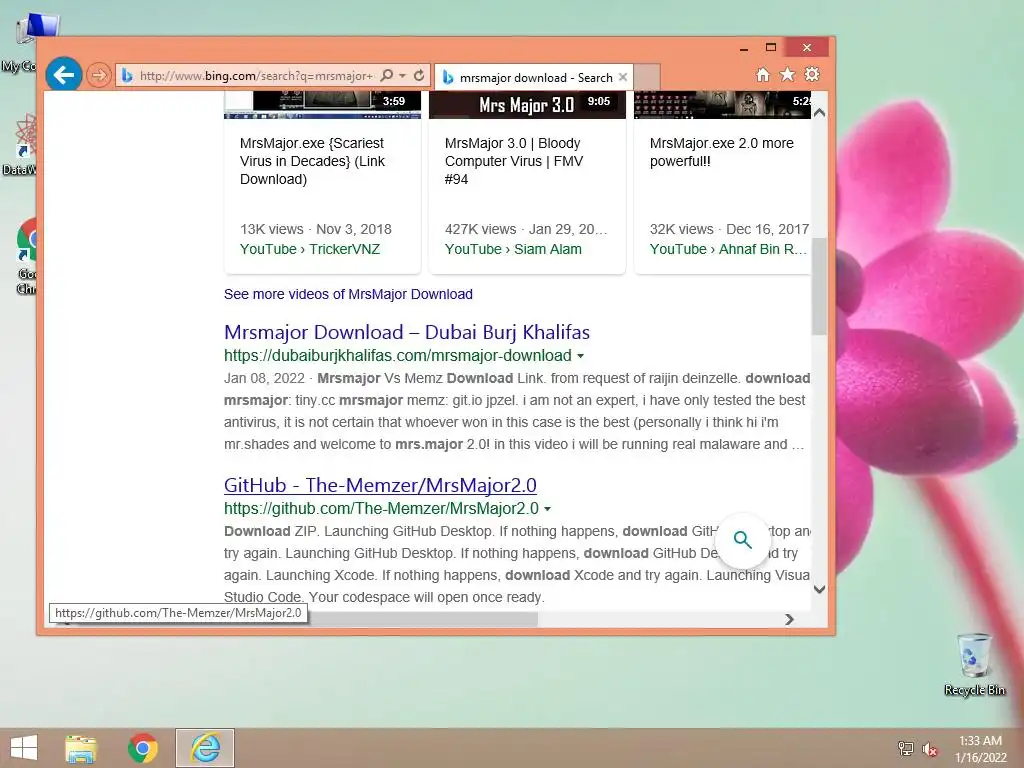Click 'YouTube › TrickerVNZ' source link
Viewport: 1024px width, 768px height.
(310, 249)
